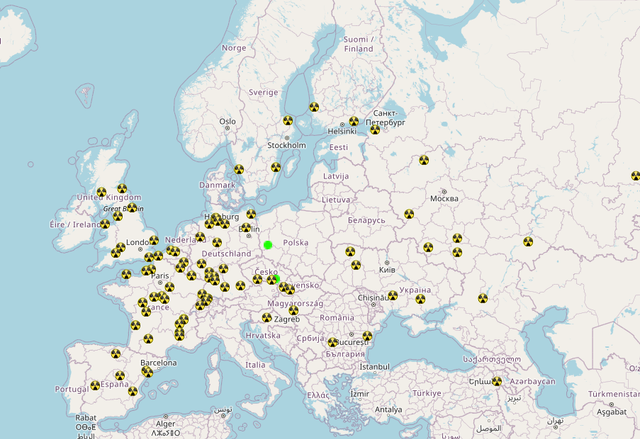
Task: Click the Hrvatska country label
Action: click(263, 336)
